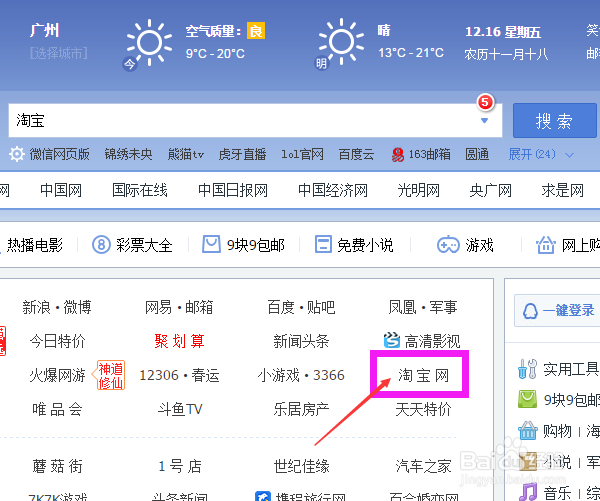Click the 9块9包邮 shopping bag icon
This screenshot has height=501, width=600.
click(211, 244)
